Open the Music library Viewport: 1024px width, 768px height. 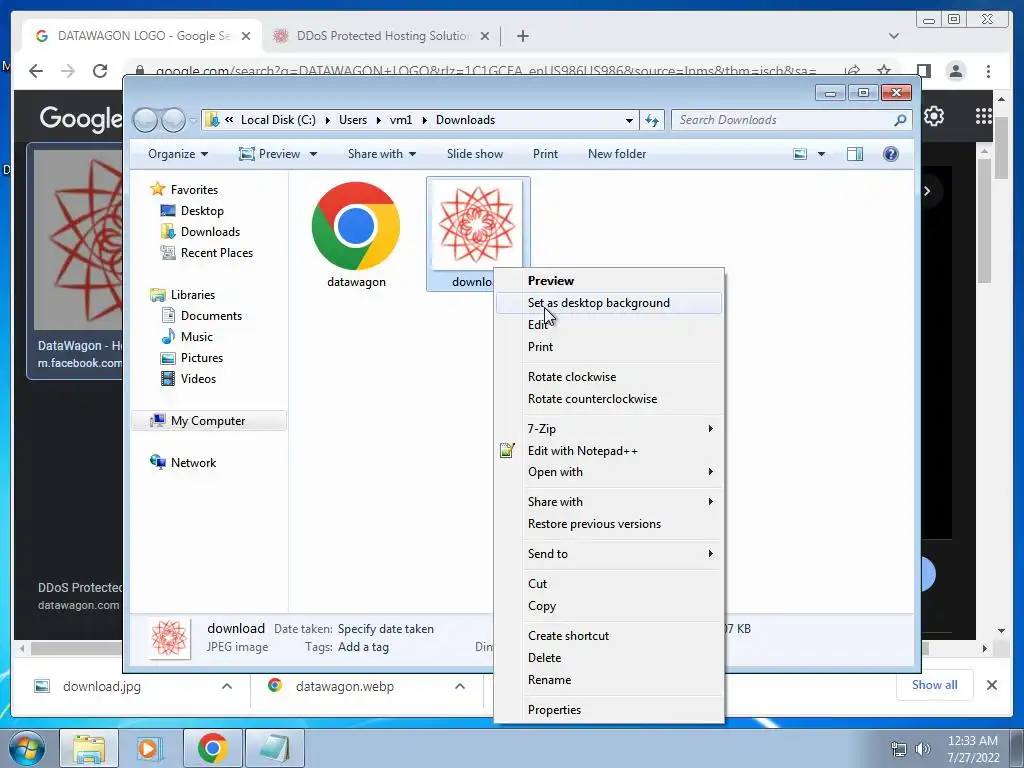click(x=197, y=337)
